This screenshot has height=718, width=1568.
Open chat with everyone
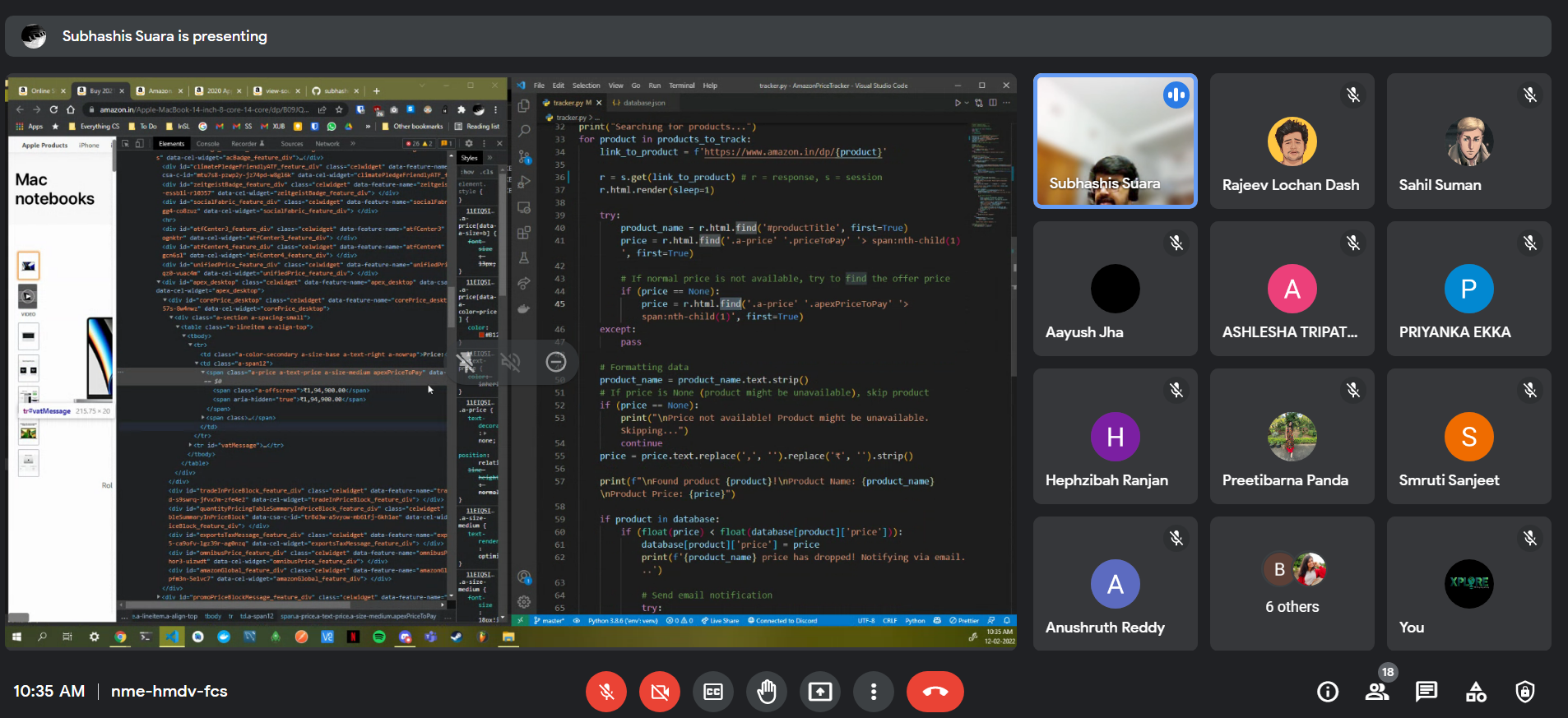(1427, 692)
